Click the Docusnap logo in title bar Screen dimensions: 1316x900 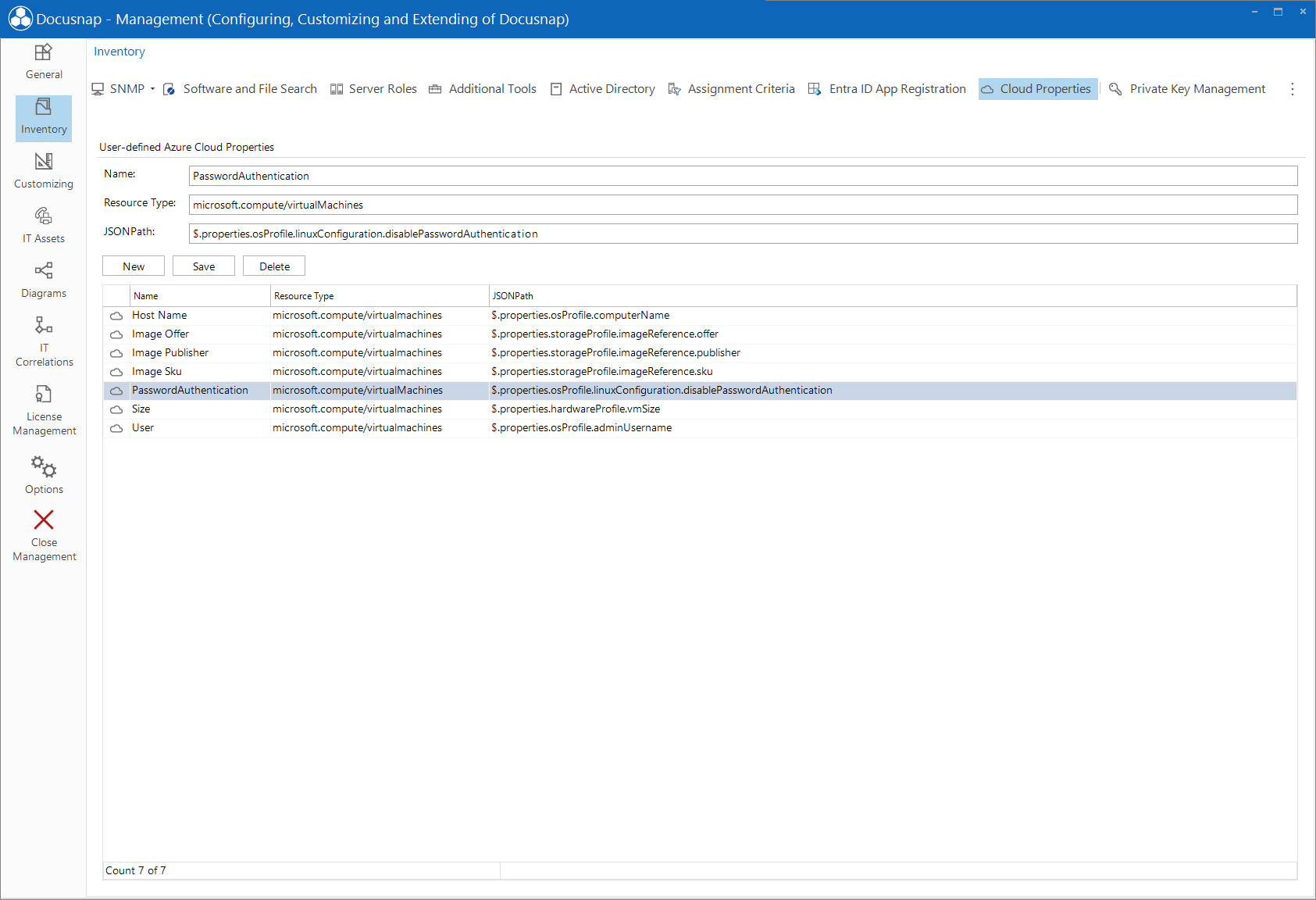pos(20,19)
